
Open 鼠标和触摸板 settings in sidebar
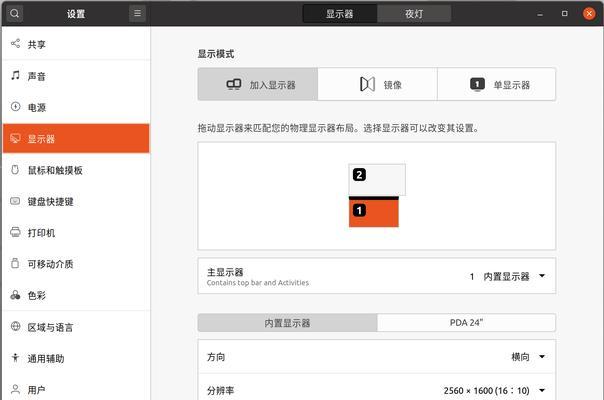pyautogui.click(x=76, y=170)
